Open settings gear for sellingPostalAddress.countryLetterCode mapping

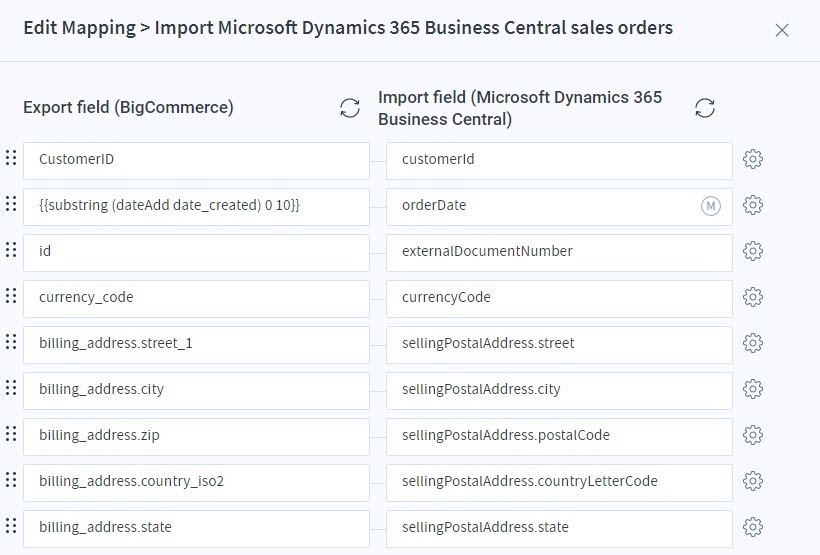[753, 481]
